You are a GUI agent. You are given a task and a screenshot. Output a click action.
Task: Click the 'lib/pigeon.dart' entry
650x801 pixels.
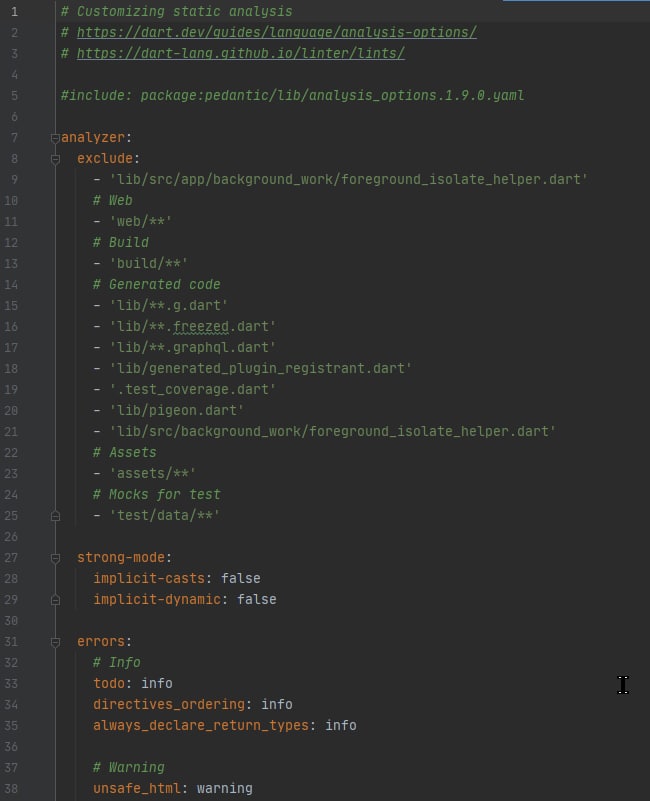[176, 410]
